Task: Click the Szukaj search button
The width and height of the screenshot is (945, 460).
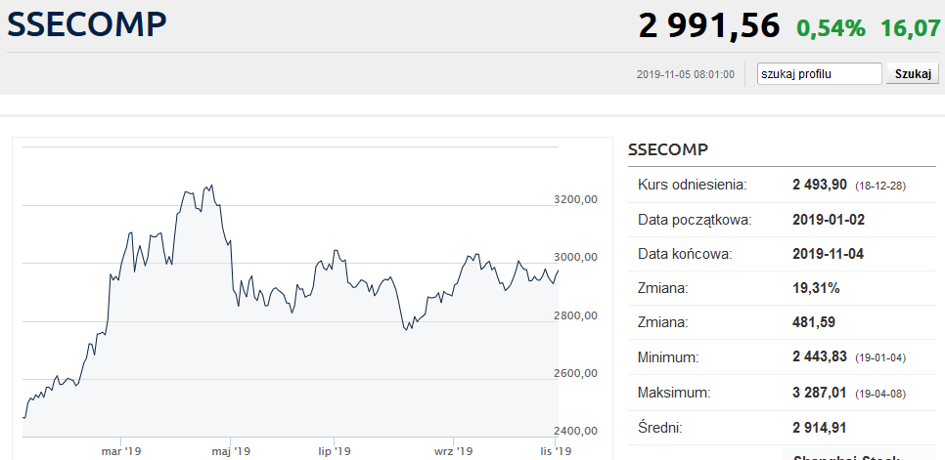Action: (x=912, y=74)
